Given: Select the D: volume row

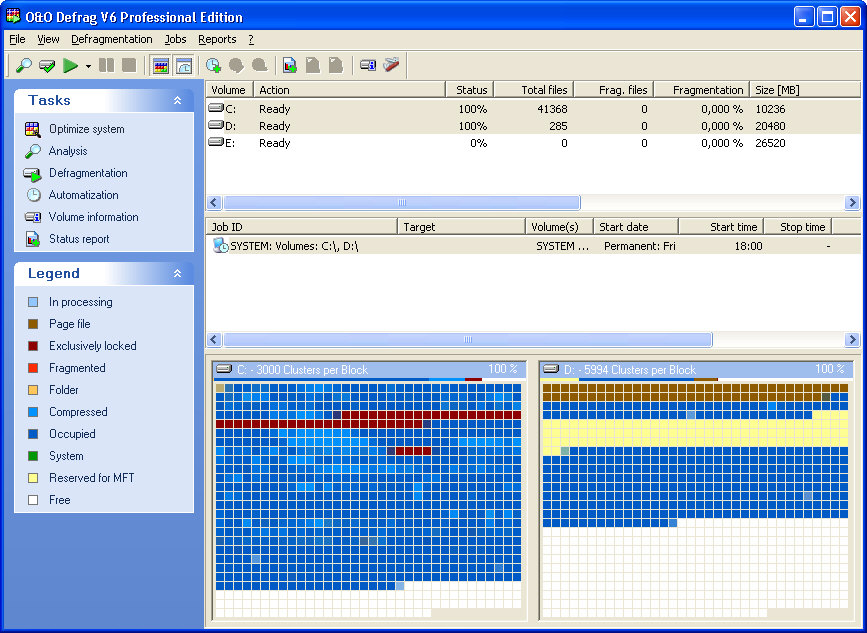Looking at the screenshot, I should click(533, 126).
